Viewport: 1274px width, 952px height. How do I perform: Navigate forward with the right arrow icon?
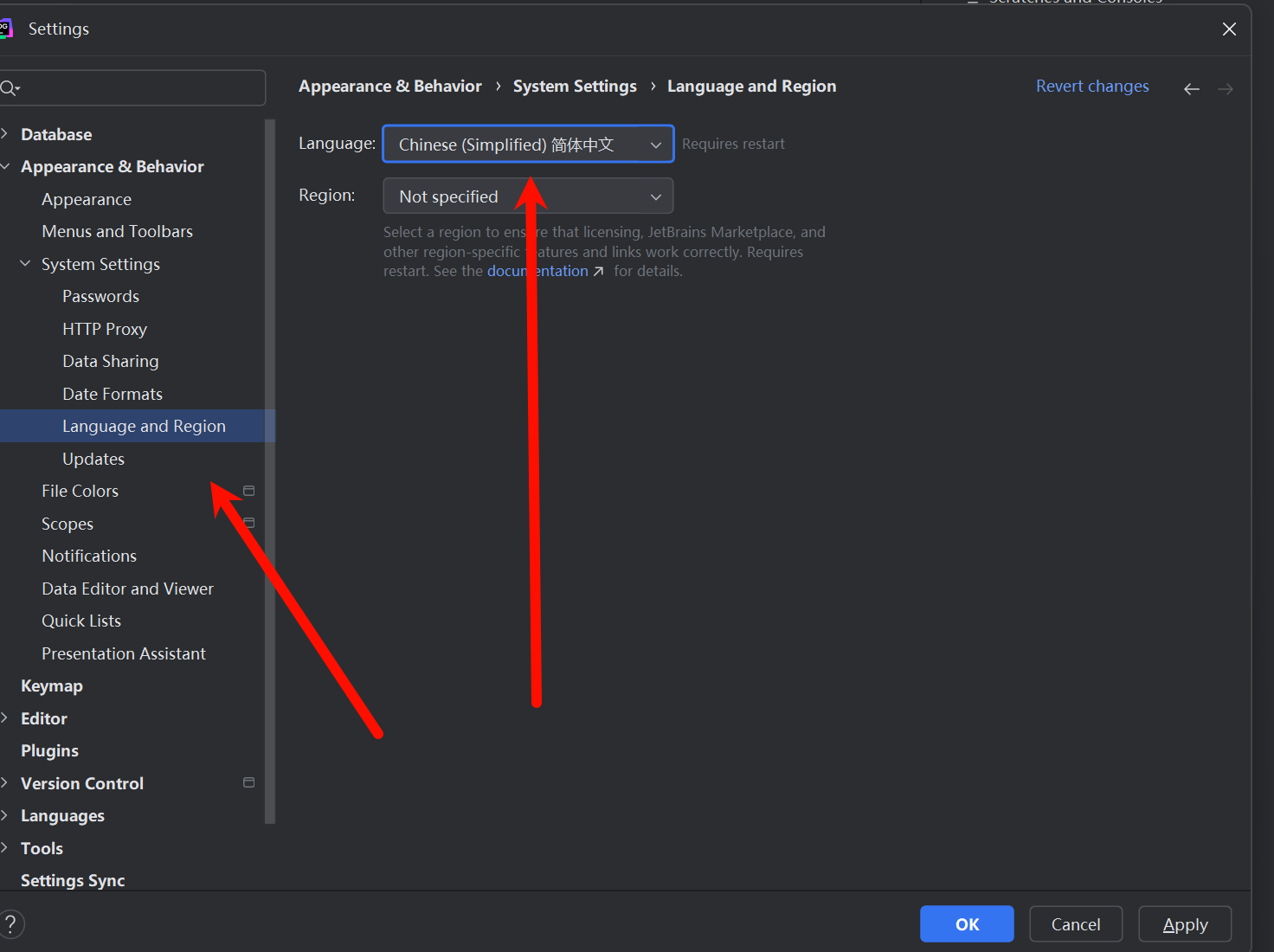(1226, 88)
